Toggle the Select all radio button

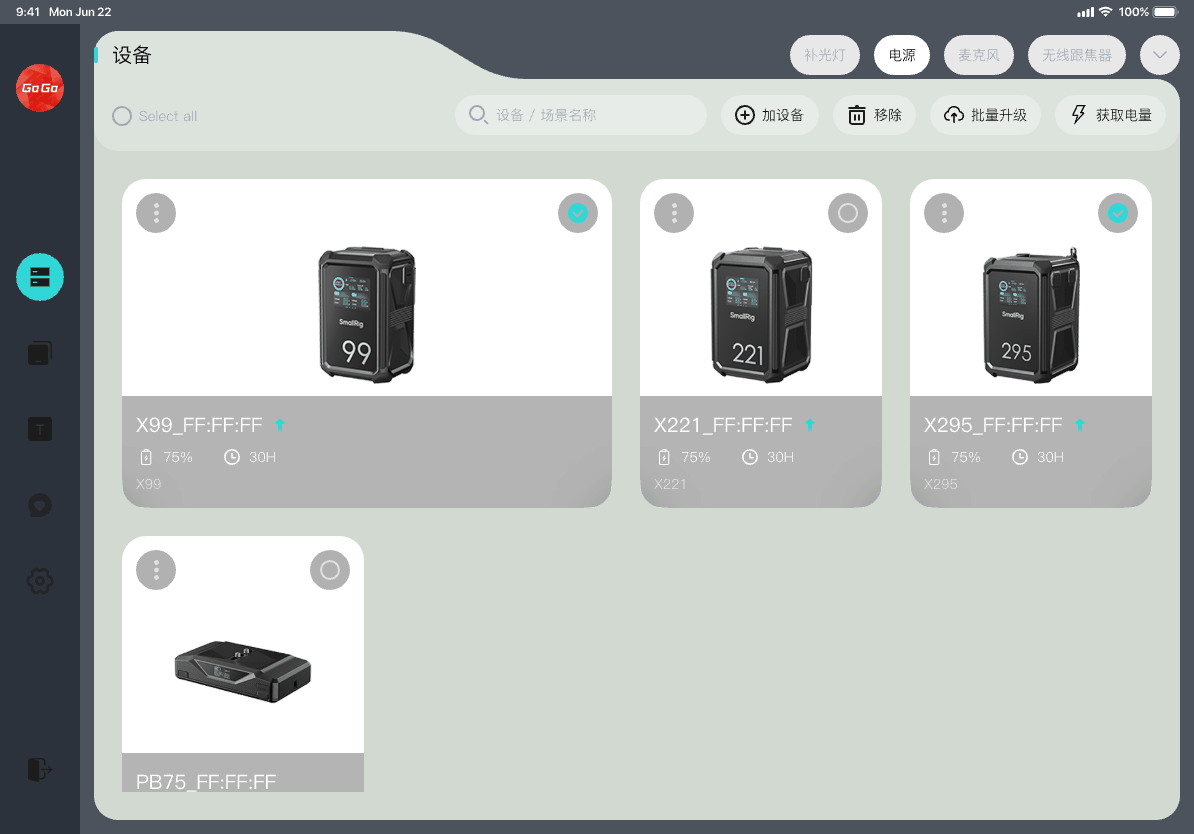122,116
